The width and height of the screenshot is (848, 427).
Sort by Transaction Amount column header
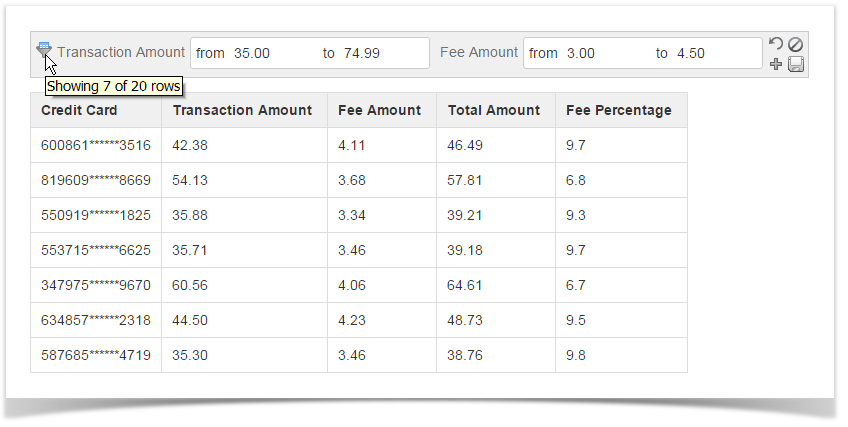coord(242,110)
